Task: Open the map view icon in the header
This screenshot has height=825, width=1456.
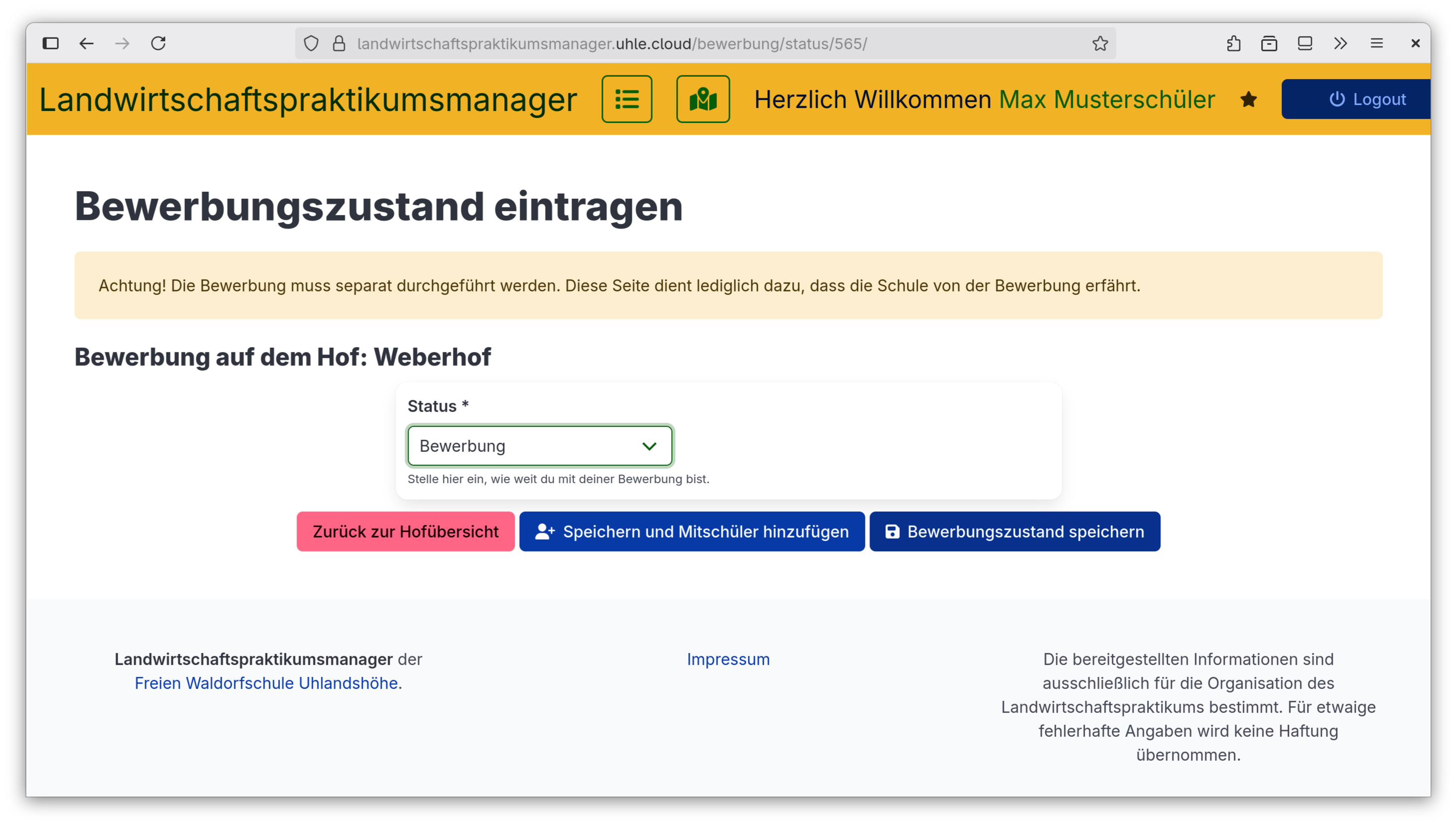Action: [x=703, y=99]
